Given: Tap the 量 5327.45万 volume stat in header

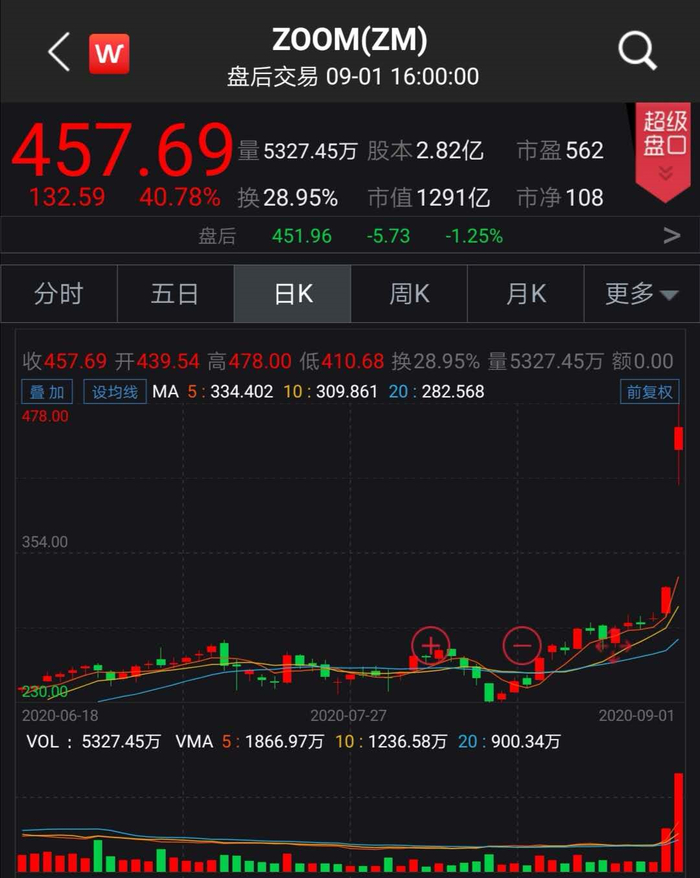Looking at the screenshot, I should [x=298, y=151].
